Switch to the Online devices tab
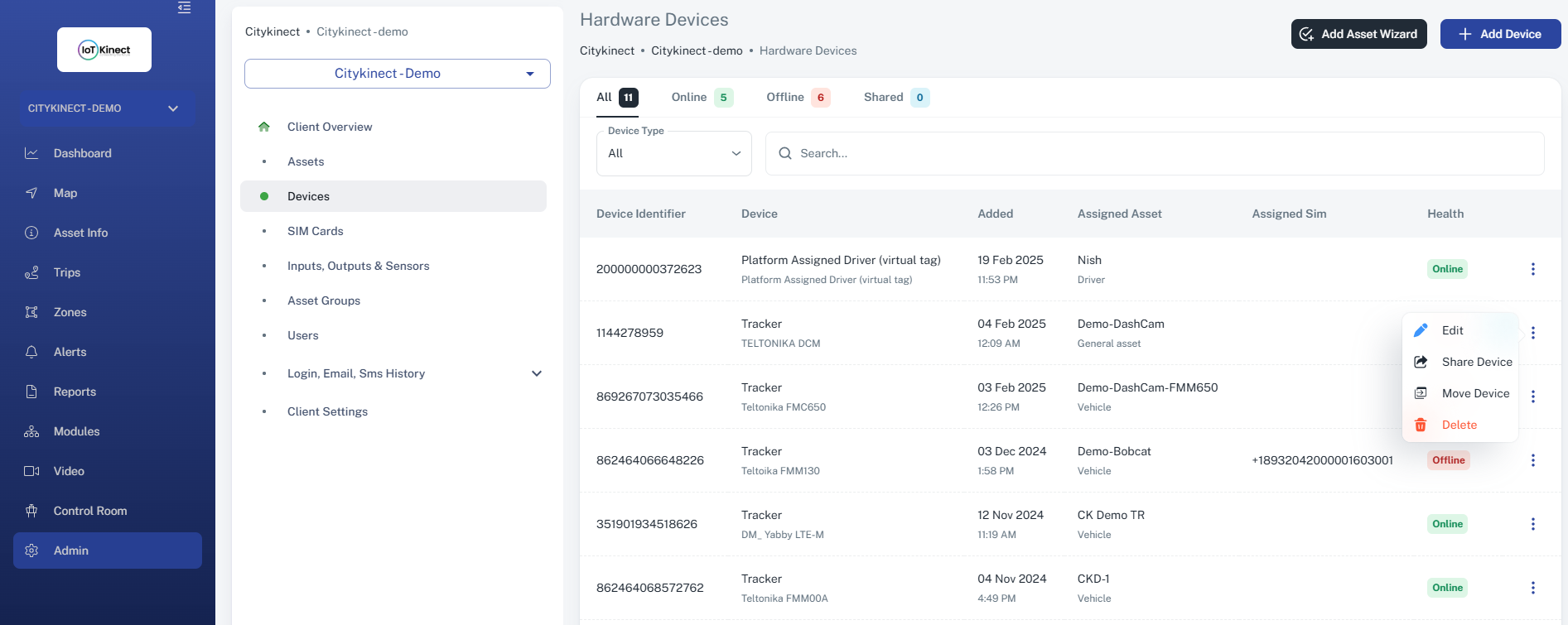This screenshot has height=625, width=1568. point(701,98)
